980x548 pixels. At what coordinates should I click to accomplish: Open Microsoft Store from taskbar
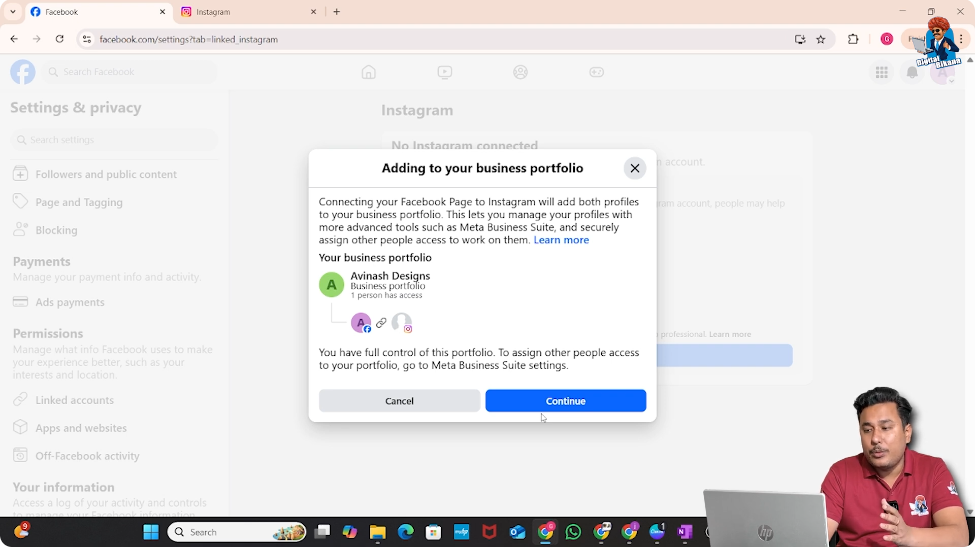pos(433,532)
